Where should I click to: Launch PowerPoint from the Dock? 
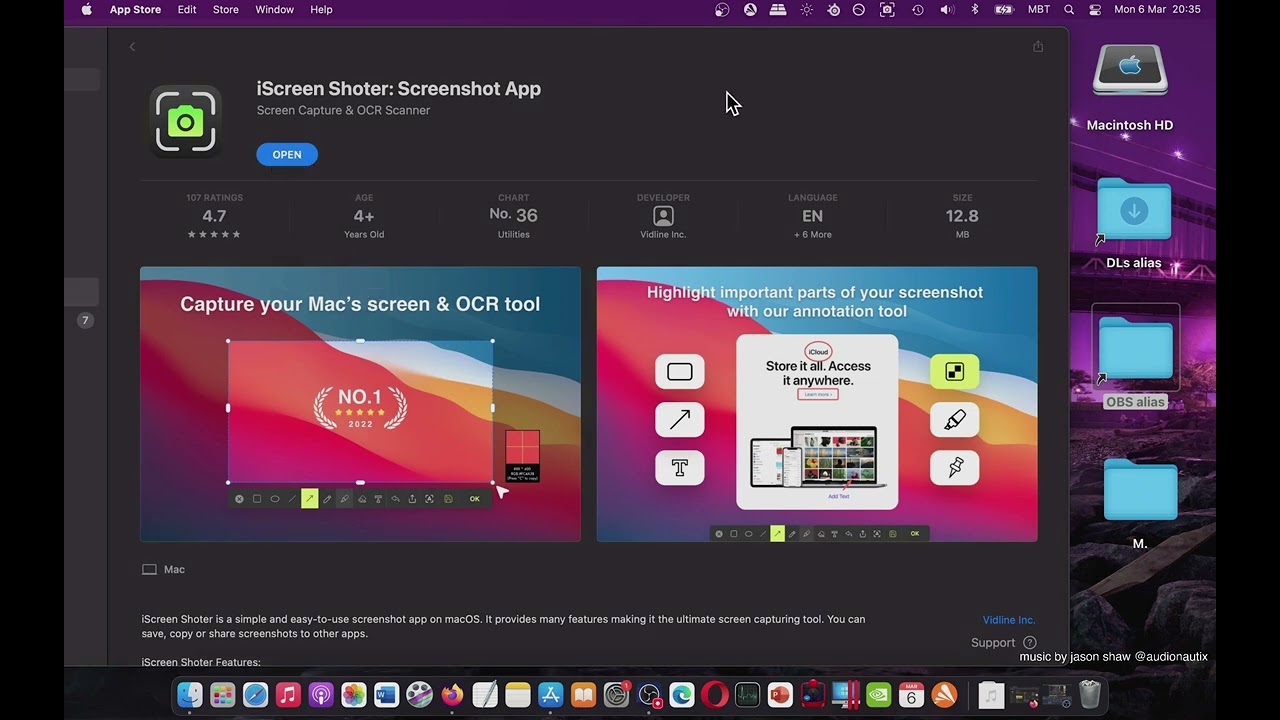point(780,694)
